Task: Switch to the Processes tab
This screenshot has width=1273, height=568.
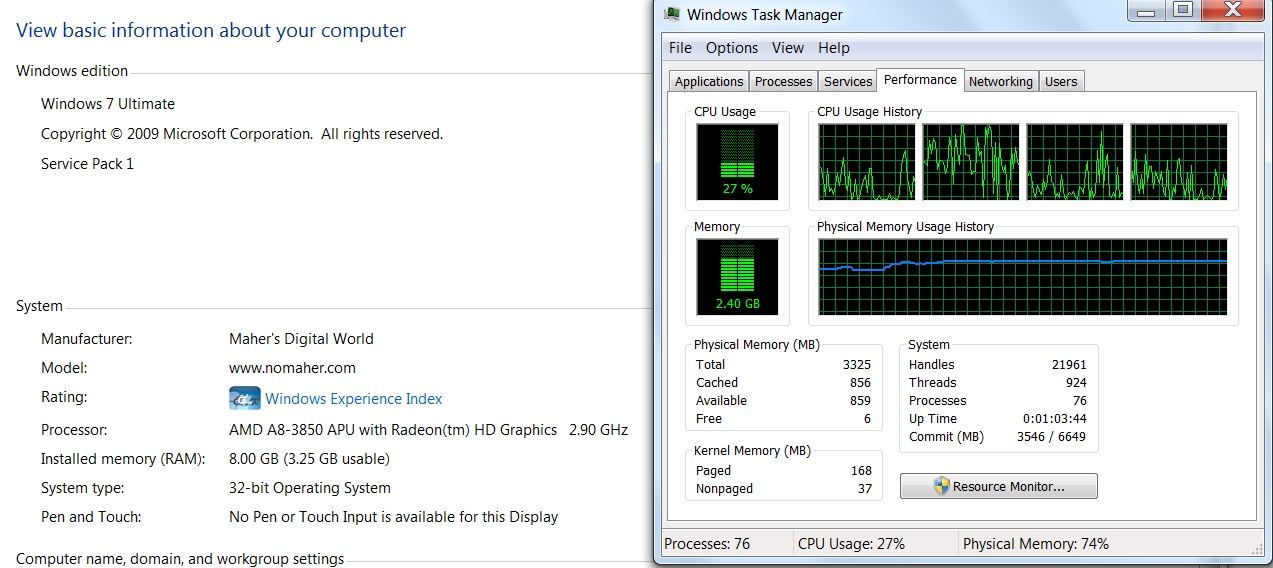Action: pos(783,82)
